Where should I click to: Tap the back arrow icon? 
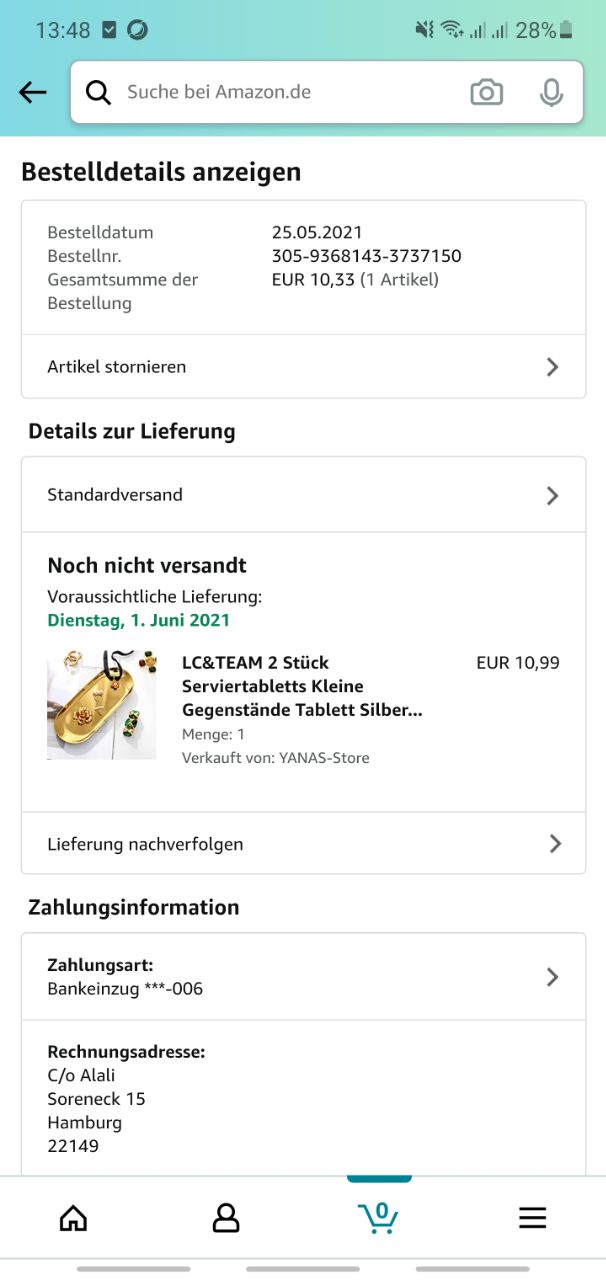click(33, 92)
